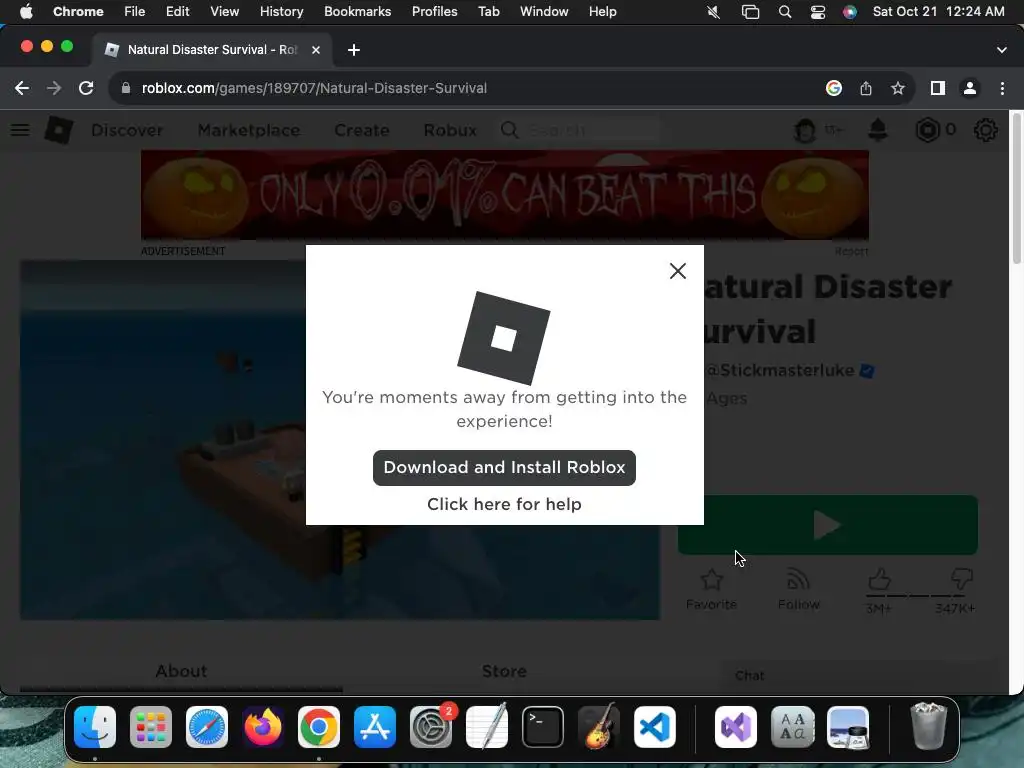Open the Roblox user avatar profile
Image resolution: width=1024 pixels, height=768 pixels.
[805, 131]
